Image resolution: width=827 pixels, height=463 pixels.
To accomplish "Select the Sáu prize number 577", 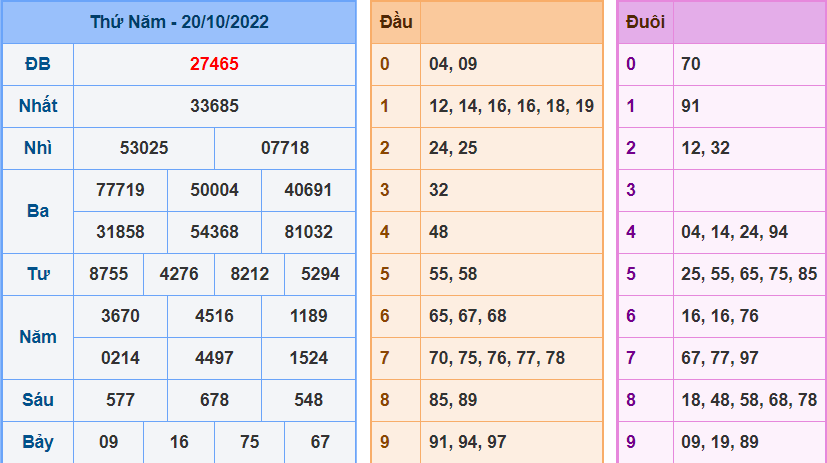I will click(120, 400).
